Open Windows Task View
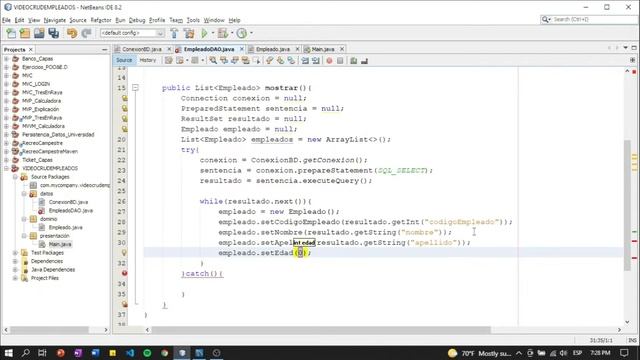 point(42,353)
